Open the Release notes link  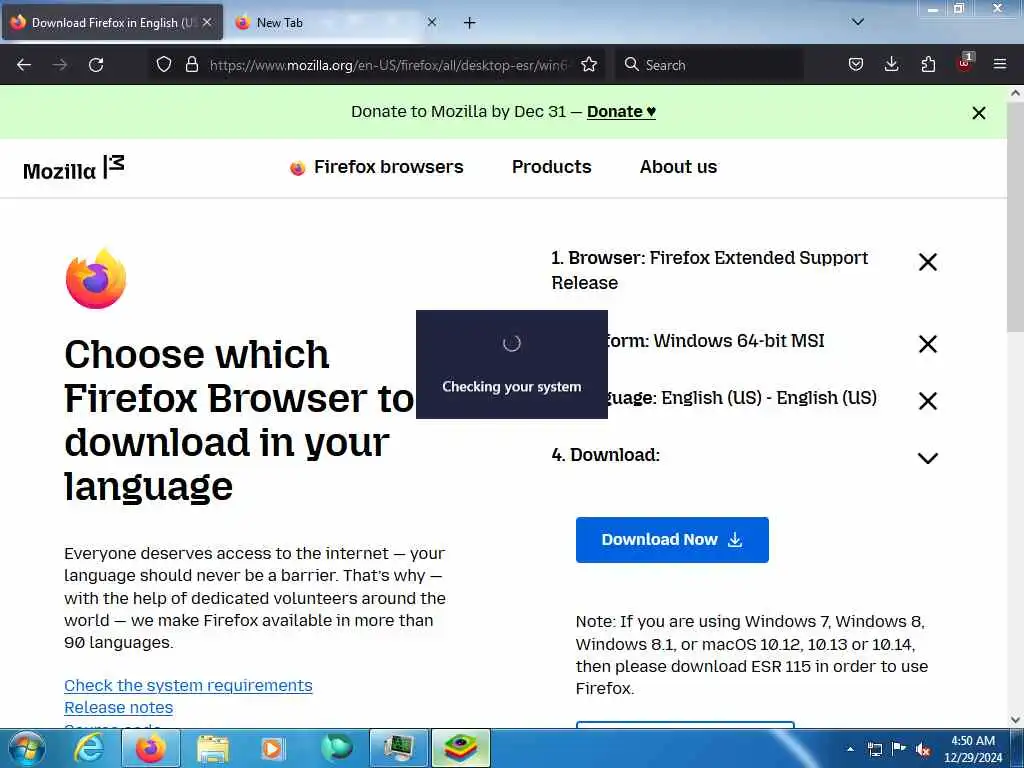click(x=118, y=707)
